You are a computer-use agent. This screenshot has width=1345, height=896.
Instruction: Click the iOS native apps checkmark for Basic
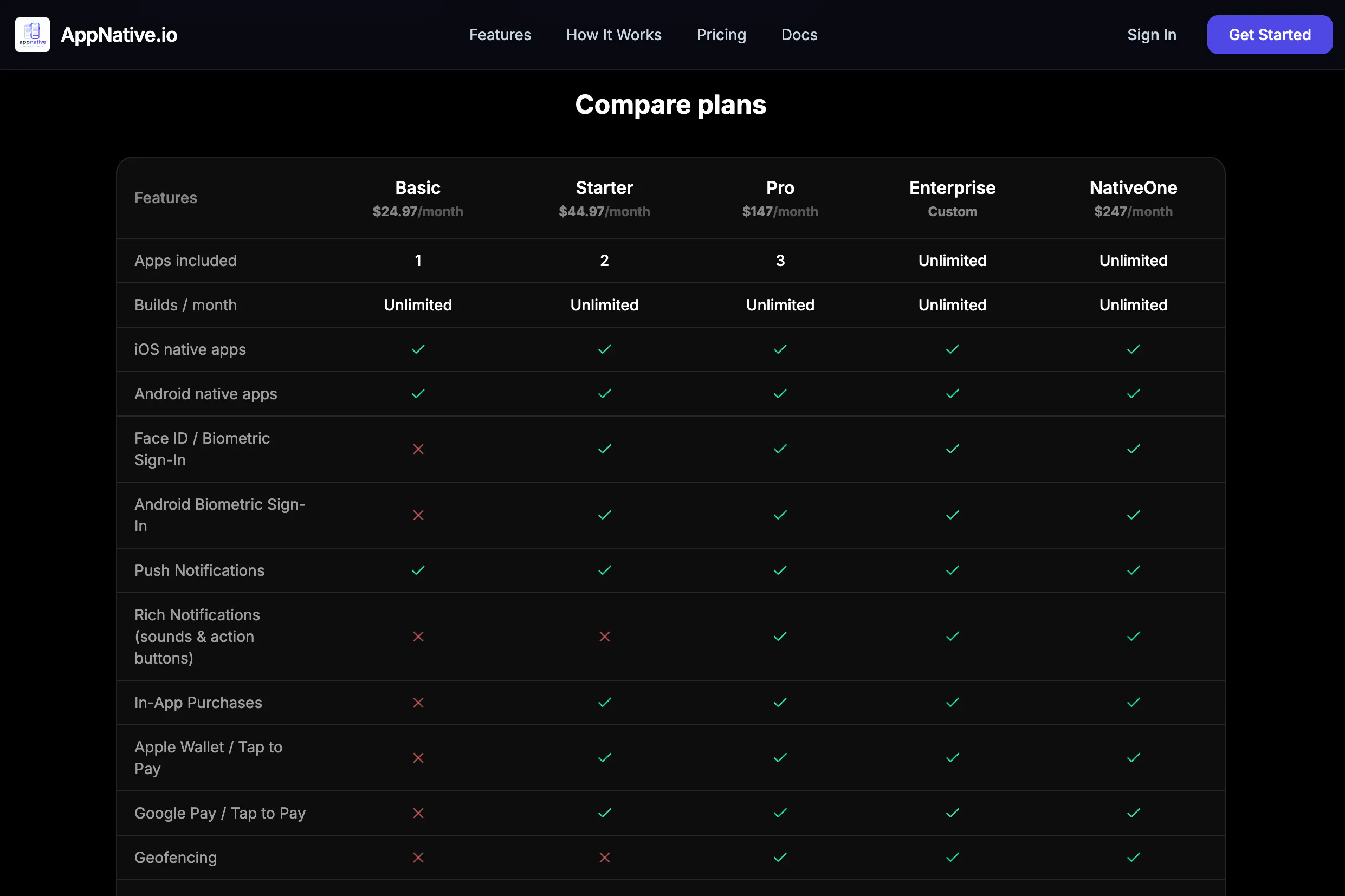click(418, 350)
